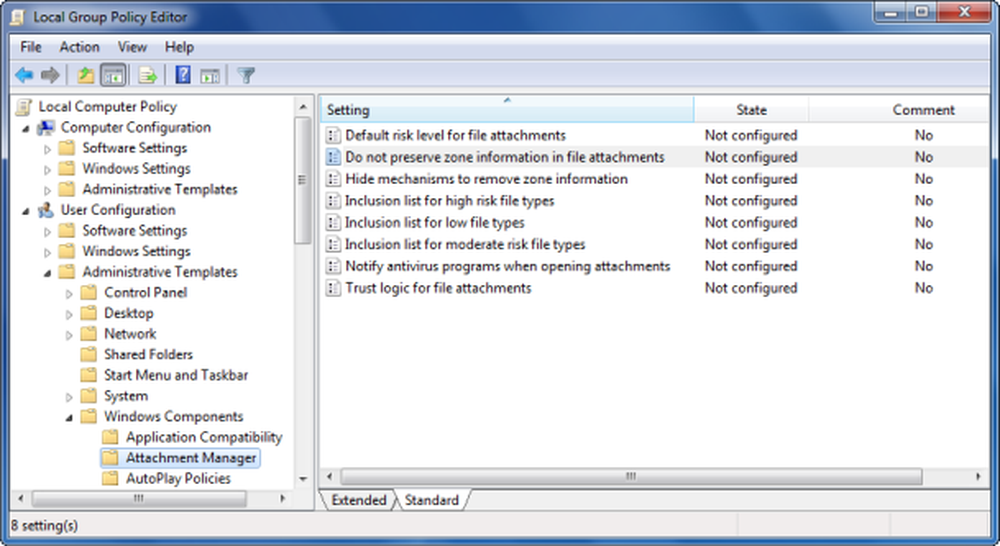This screenshot has width=1000, height=546.
Task: Click the Forward arrow toolbar icon
Action: click(x=50, y=75)
